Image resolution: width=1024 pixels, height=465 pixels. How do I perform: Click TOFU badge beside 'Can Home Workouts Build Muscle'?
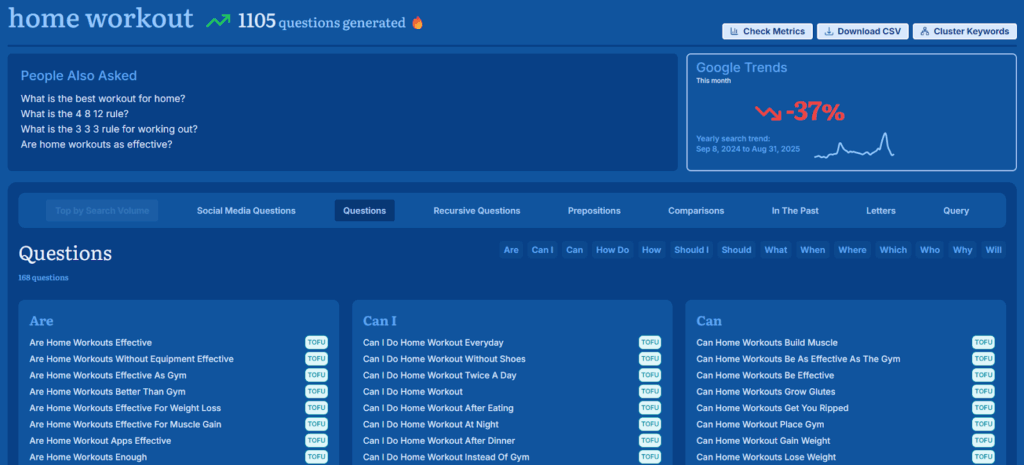[x=983, y=343]
